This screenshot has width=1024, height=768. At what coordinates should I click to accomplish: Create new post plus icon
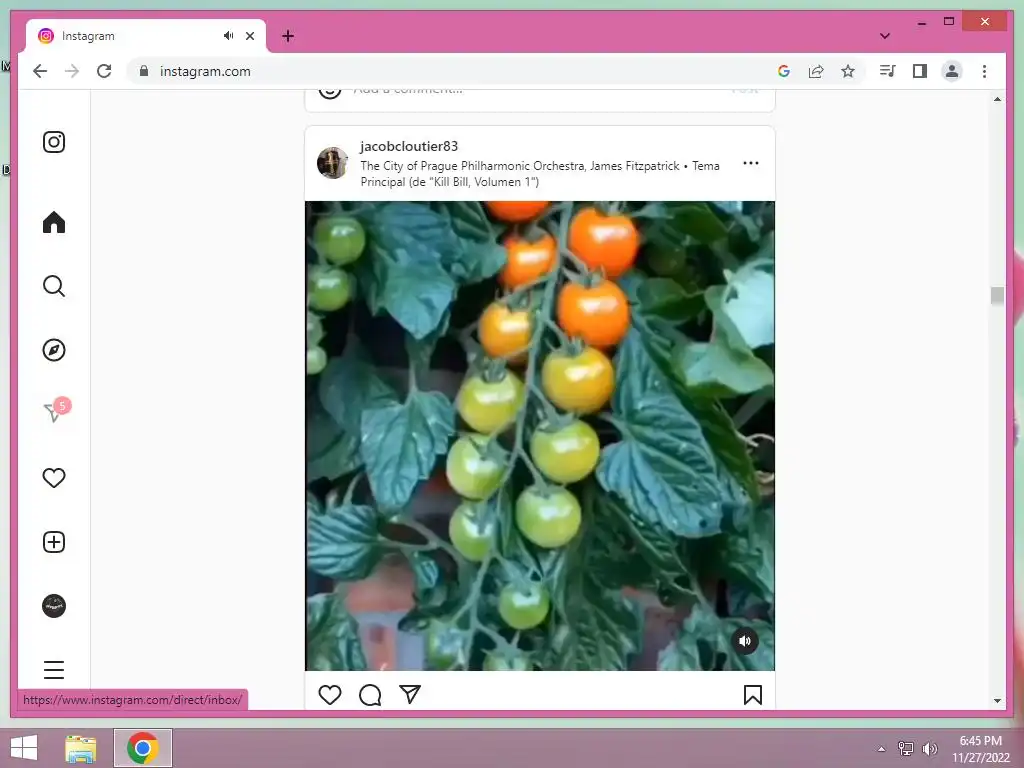click(54, 542)
